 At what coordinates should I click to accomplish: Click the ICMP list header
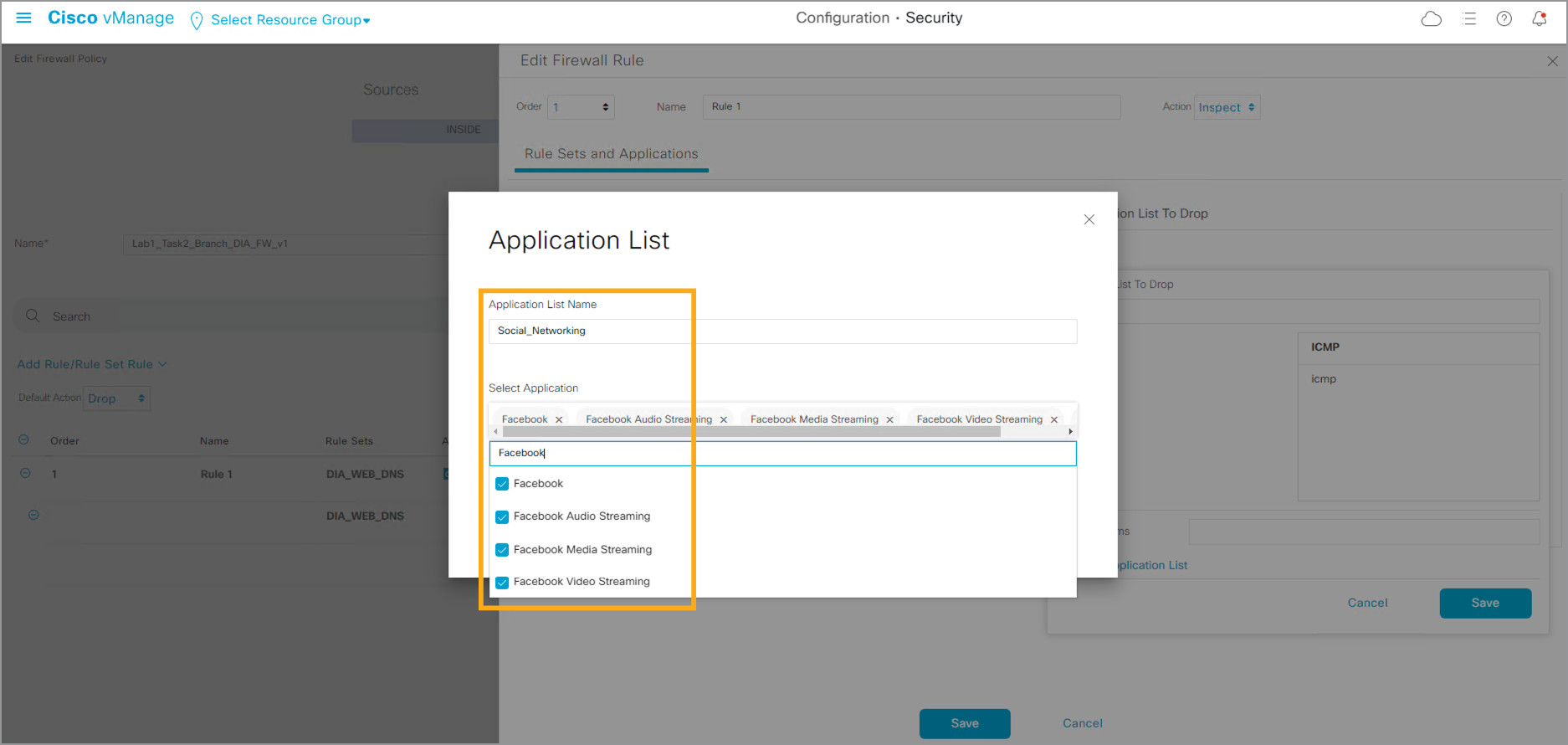(x=1418, y=347)
